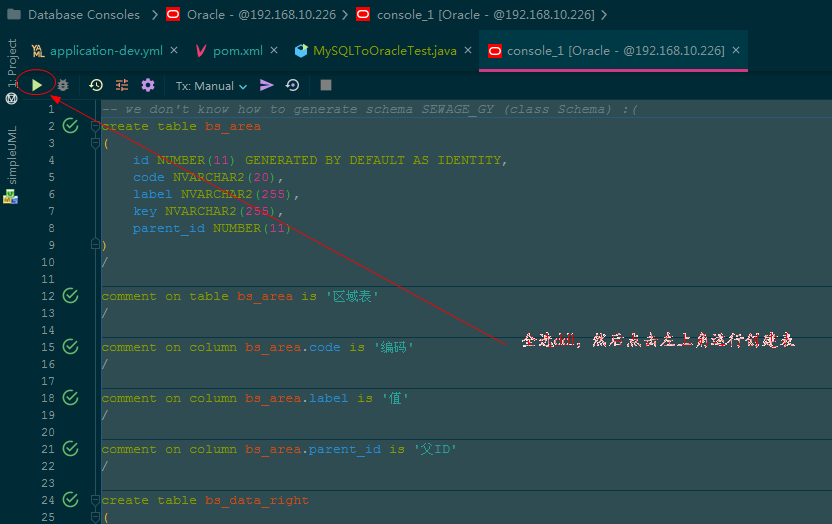Click the key NVARCHAR2(255) column line
Viewport: 832px width, 524px height.
(207, 211)
